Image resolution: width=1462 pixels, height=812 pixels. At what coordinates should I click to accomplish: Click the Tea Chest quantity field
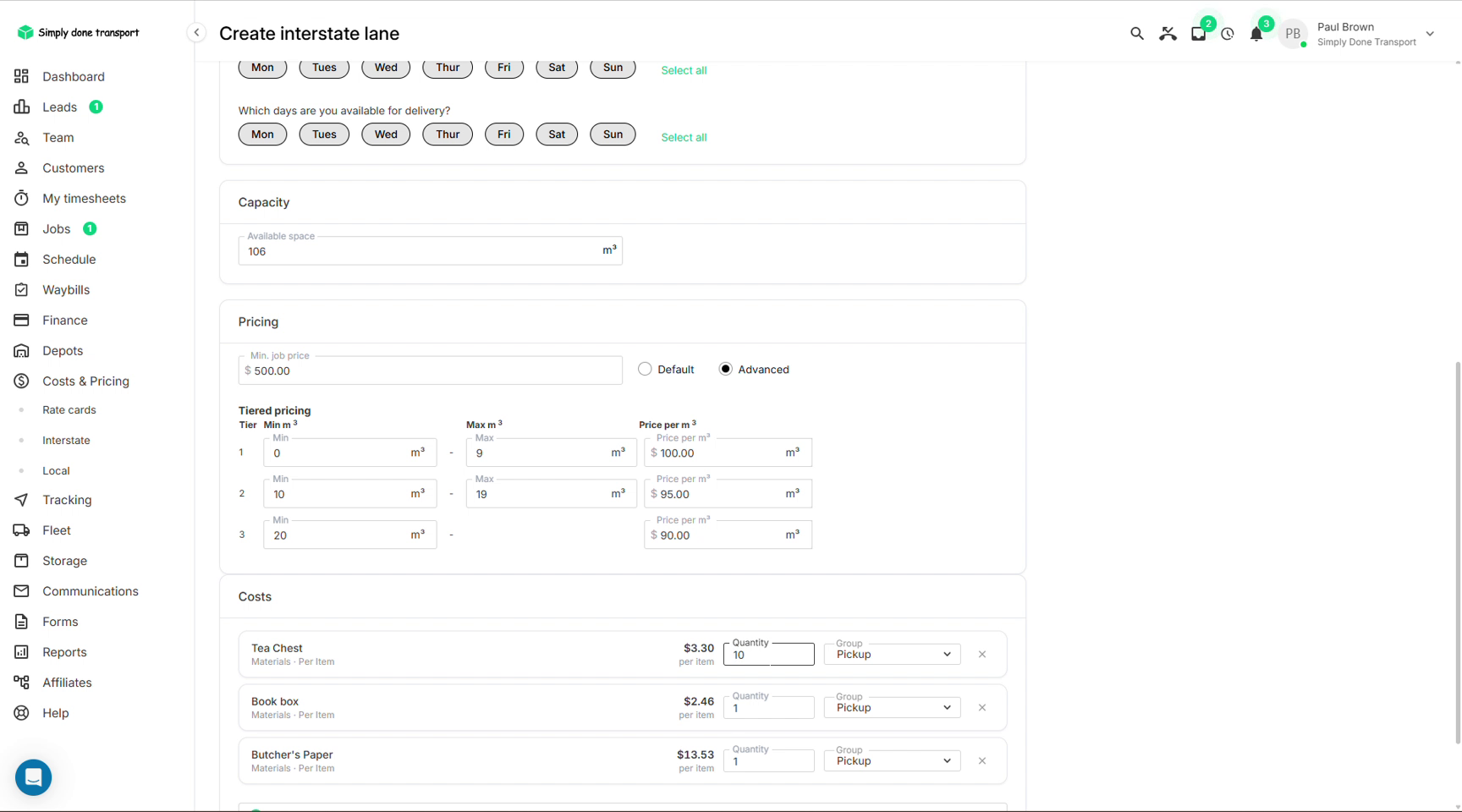(768, 654)
